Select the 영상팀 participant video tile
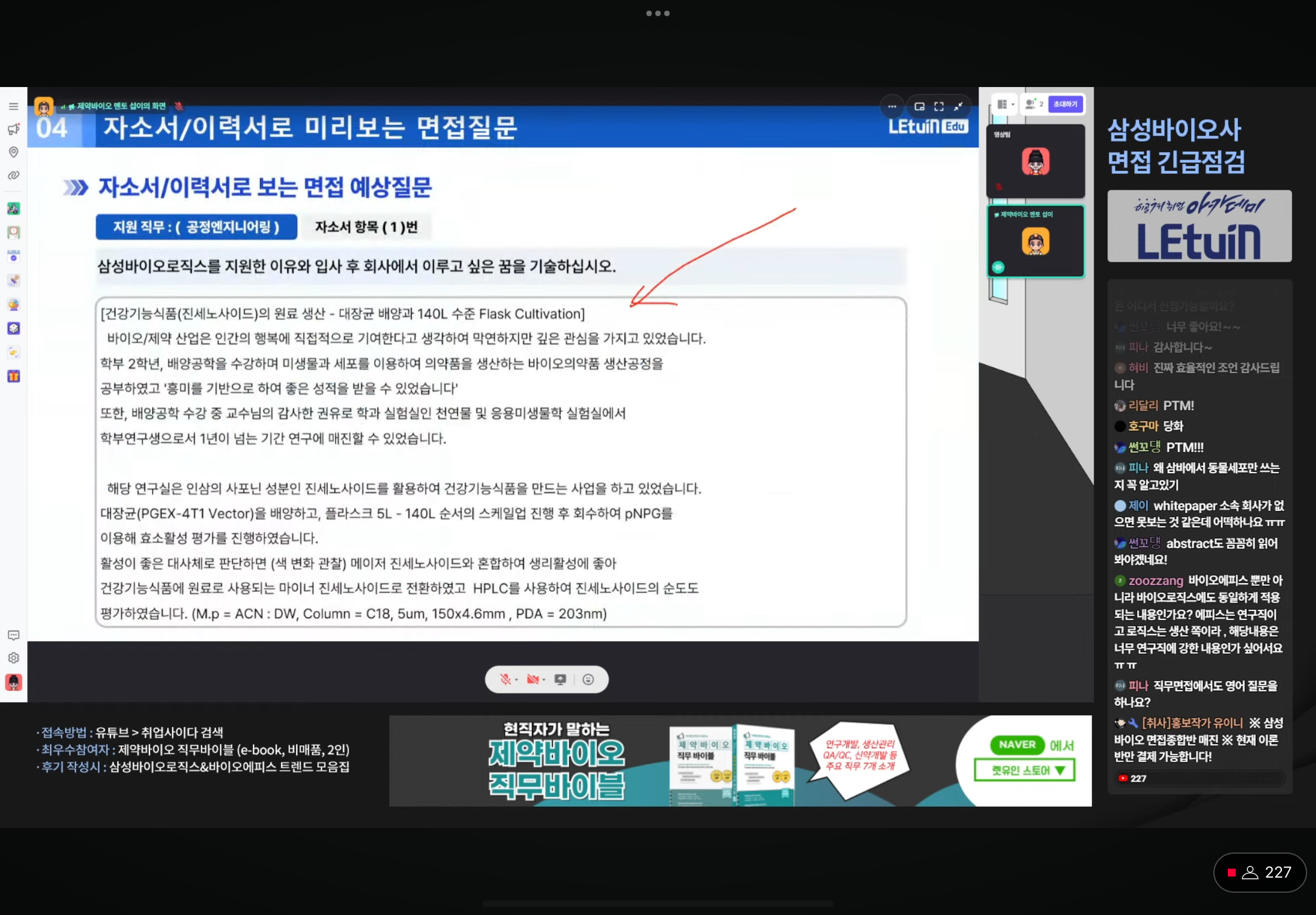 (1036, 161)
